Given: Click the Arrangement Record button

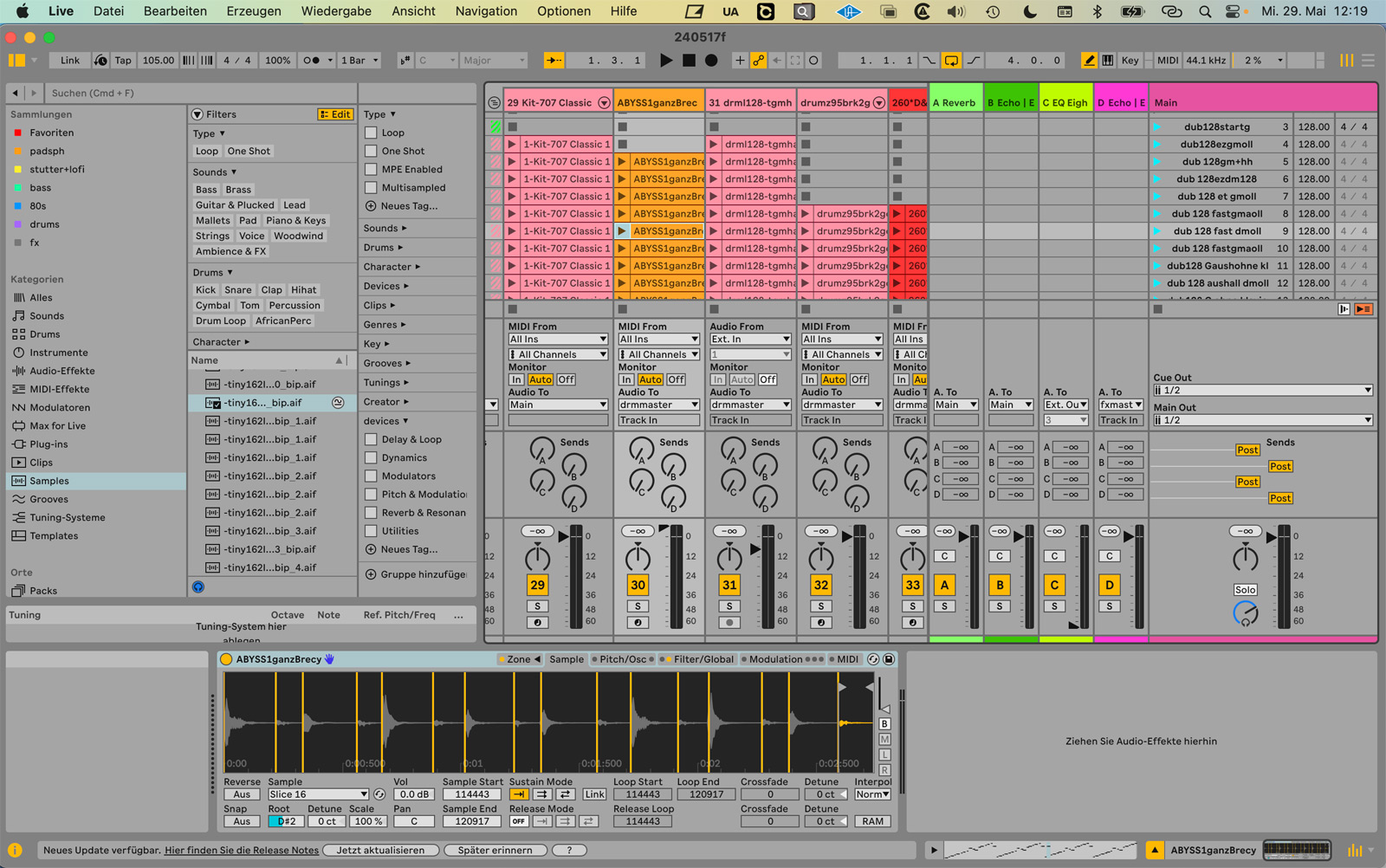Looking at the screenshot, I should coord(711,61).
